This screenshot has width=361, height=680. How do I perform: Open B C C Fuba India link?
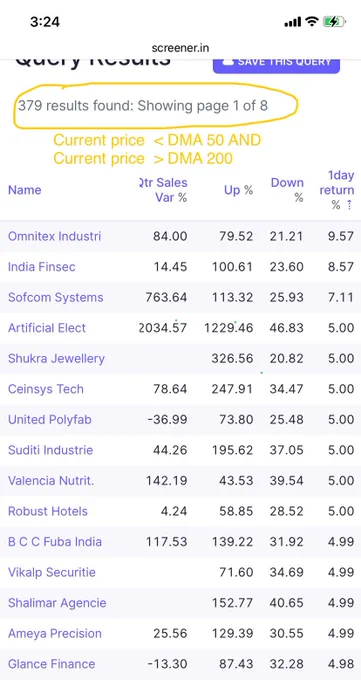pos(55,542)
